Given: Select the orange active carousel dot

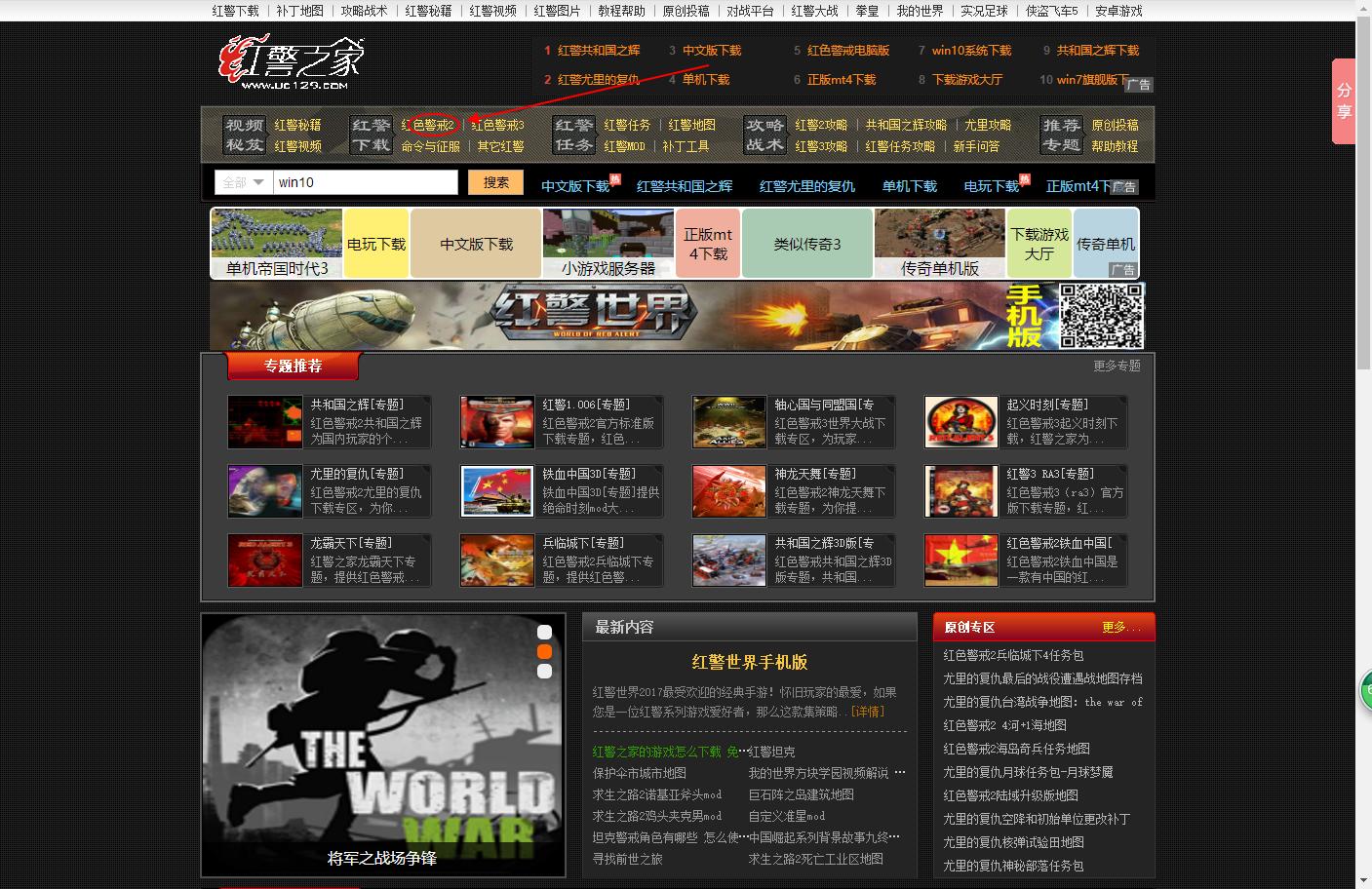Looking at the screenshot, I should pyautogui.click(x=544, y=651).
